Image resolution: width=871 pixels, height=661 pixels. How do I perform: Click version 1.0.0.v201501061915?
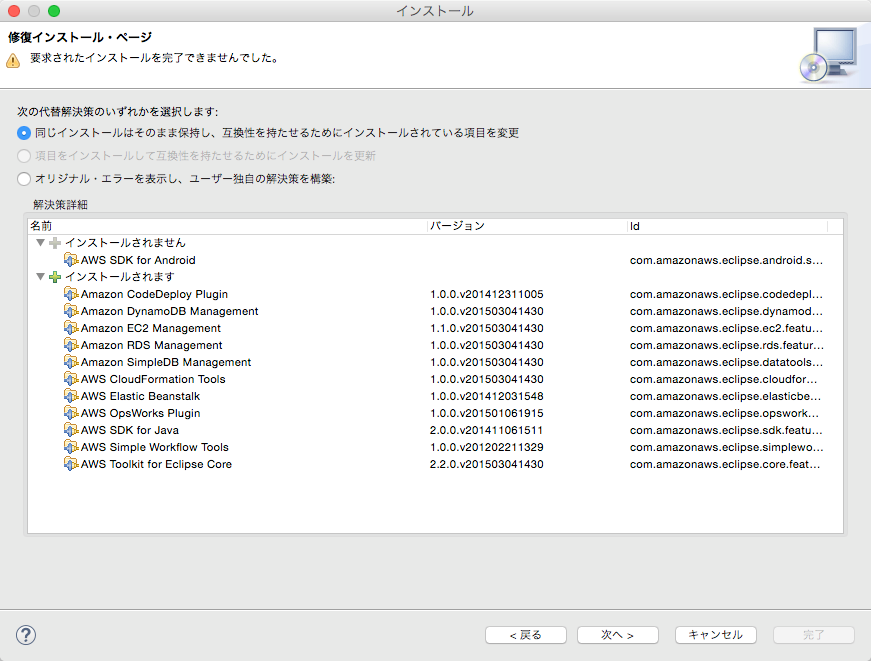coord(487,413)
